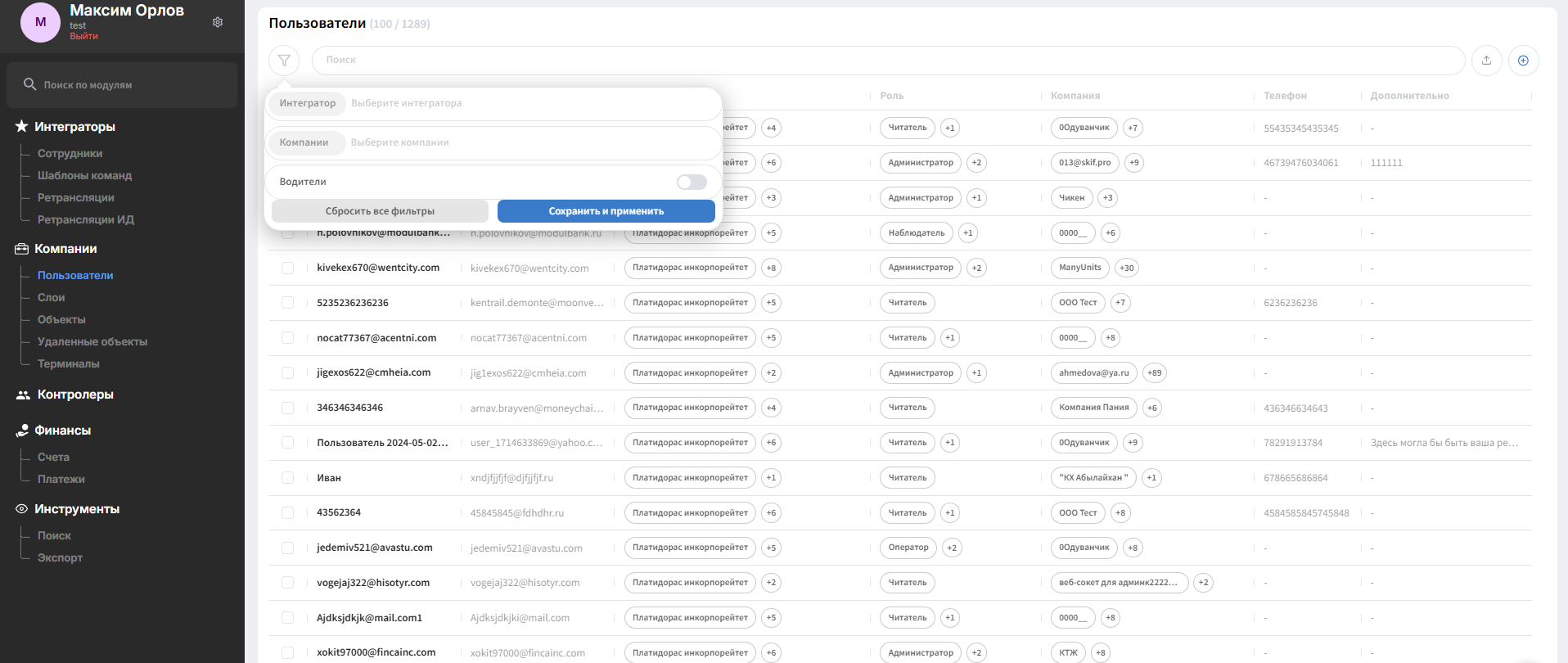The width and height of the screenshot is (1568, 663).
Task: Go to Шаблоны команд menu item
Action: (x=84, y=175)
